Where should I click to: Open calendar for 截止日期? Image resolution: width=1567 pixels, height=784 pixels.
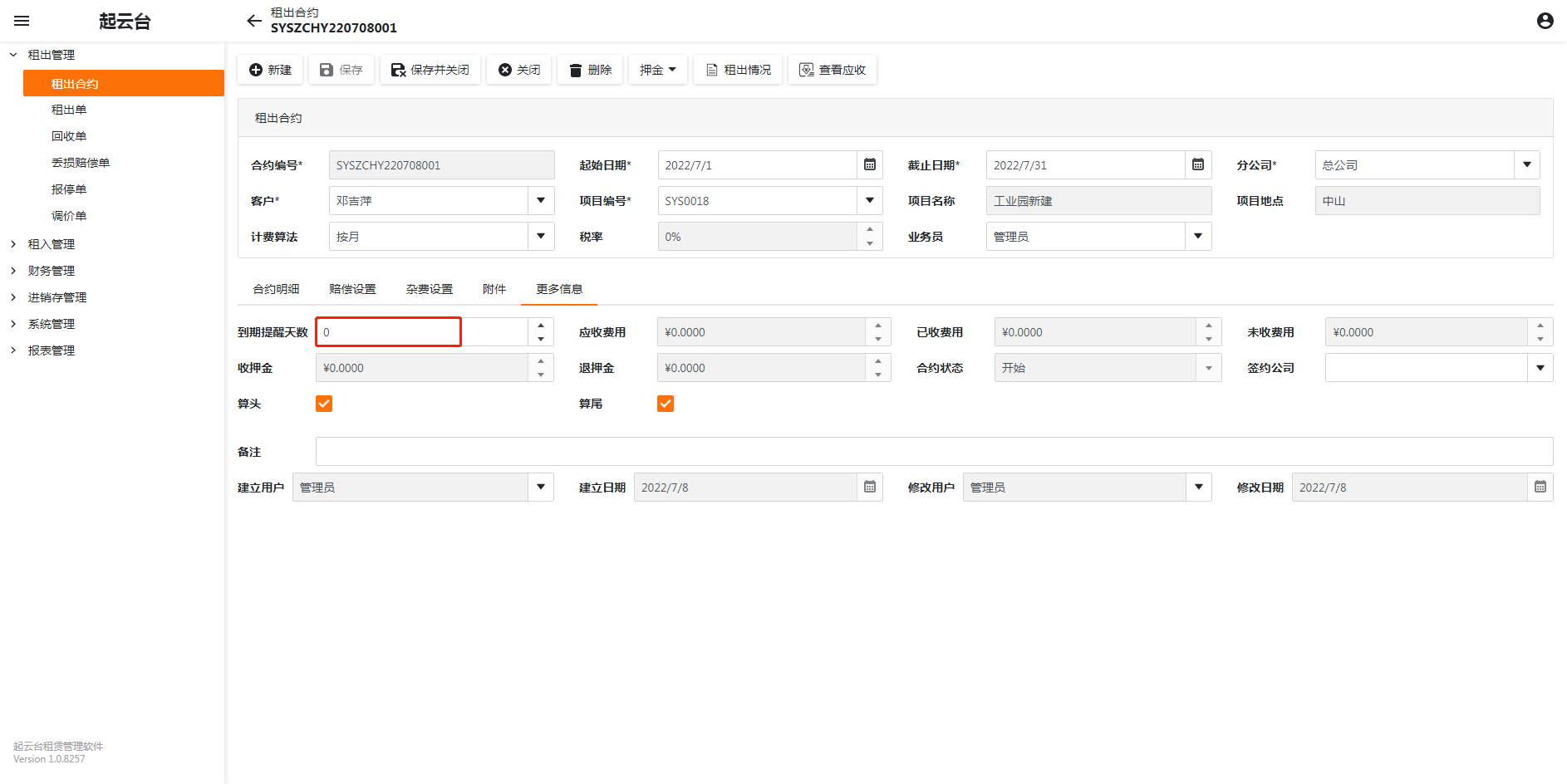(x=1198, y=164)
